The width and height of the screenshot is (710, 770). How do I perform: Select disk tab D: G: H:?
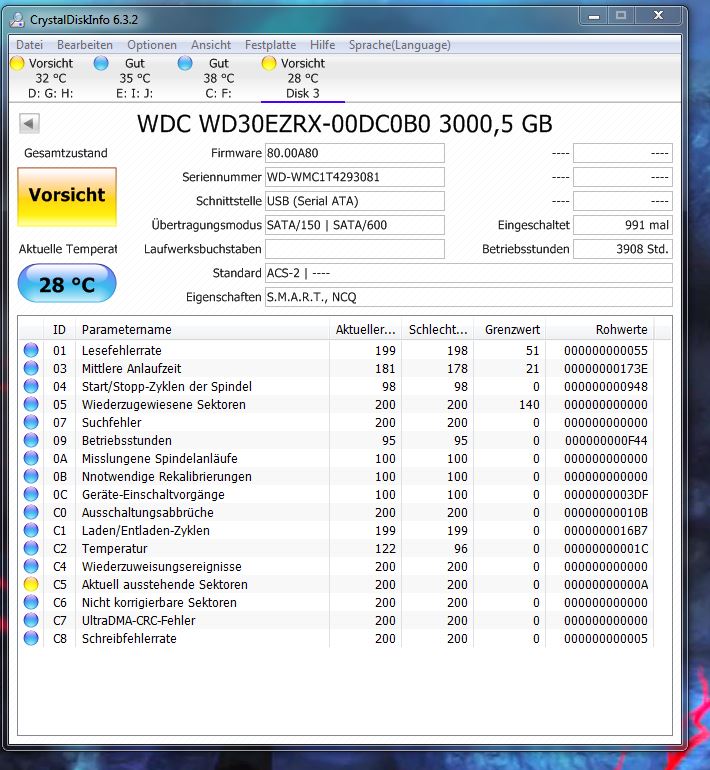pyautogui.click(x=50, y=78)
